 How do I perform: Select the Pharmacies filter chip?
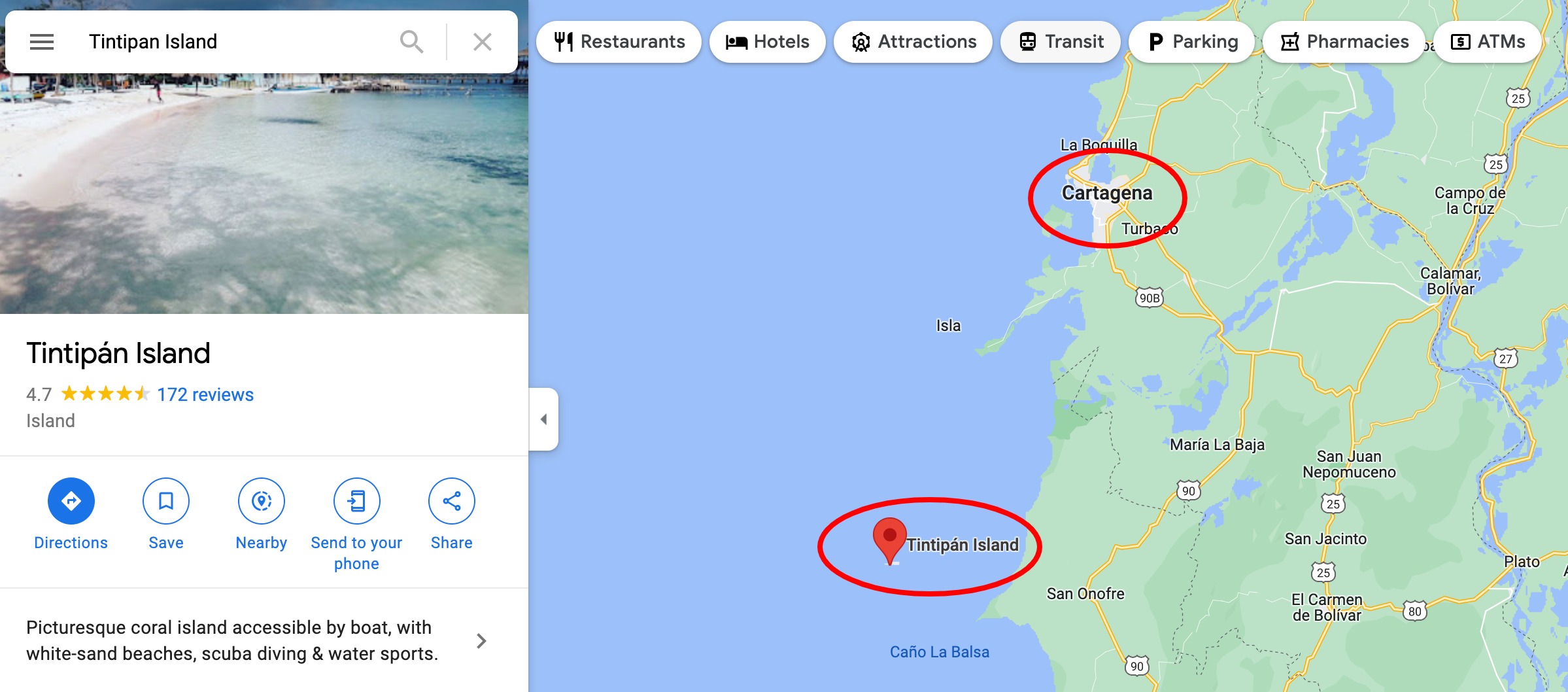(1344, 42)
